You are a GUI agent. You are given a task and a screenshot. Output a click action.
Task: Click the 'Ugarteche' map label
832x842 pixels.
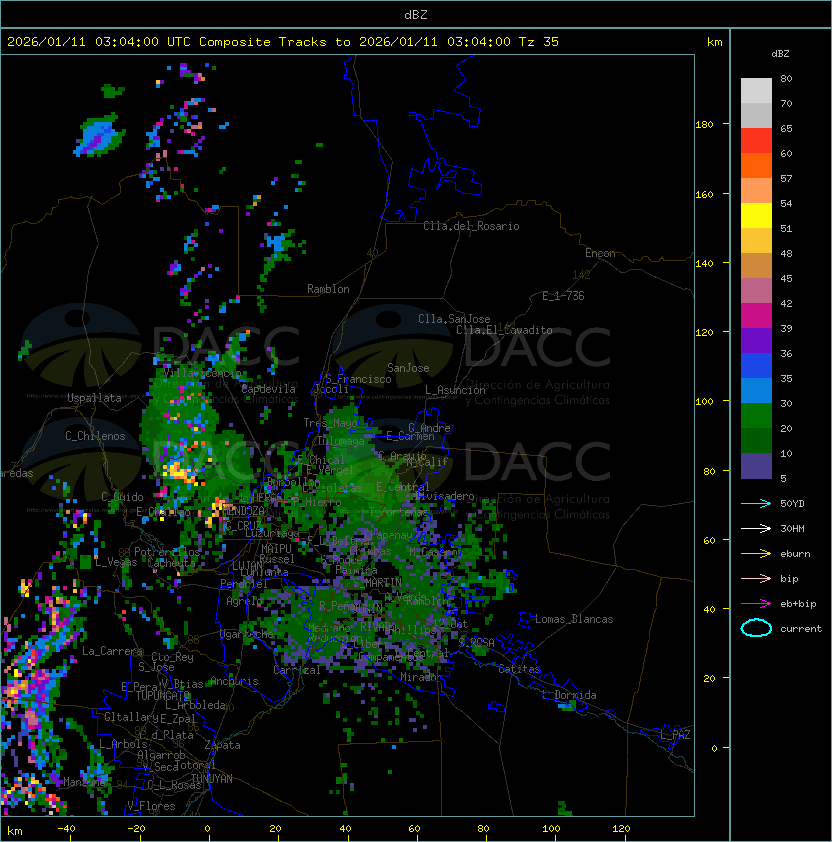coord(247,634)
